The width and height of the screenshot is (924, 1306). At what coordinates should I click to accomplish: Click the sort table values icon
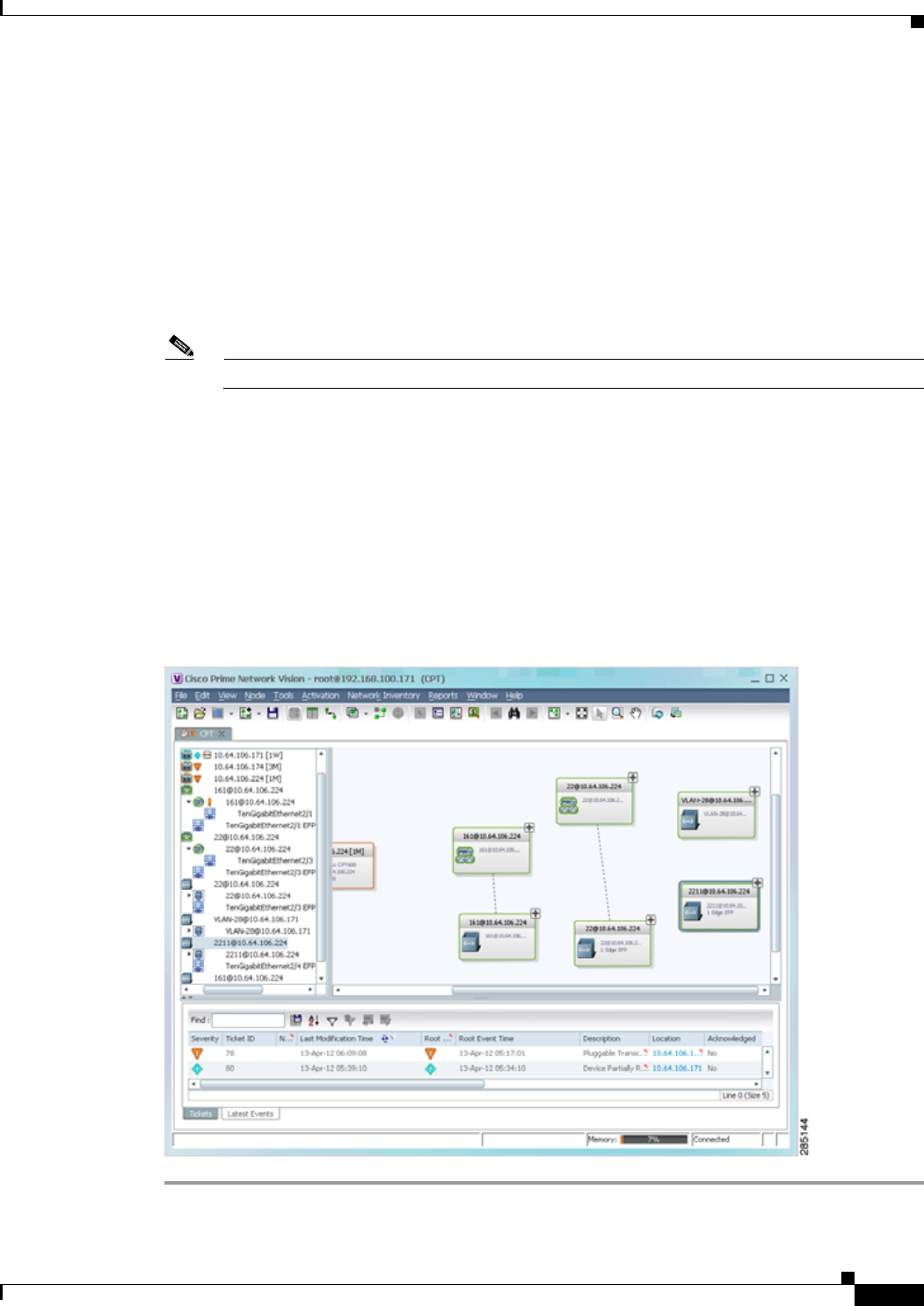314,1020
